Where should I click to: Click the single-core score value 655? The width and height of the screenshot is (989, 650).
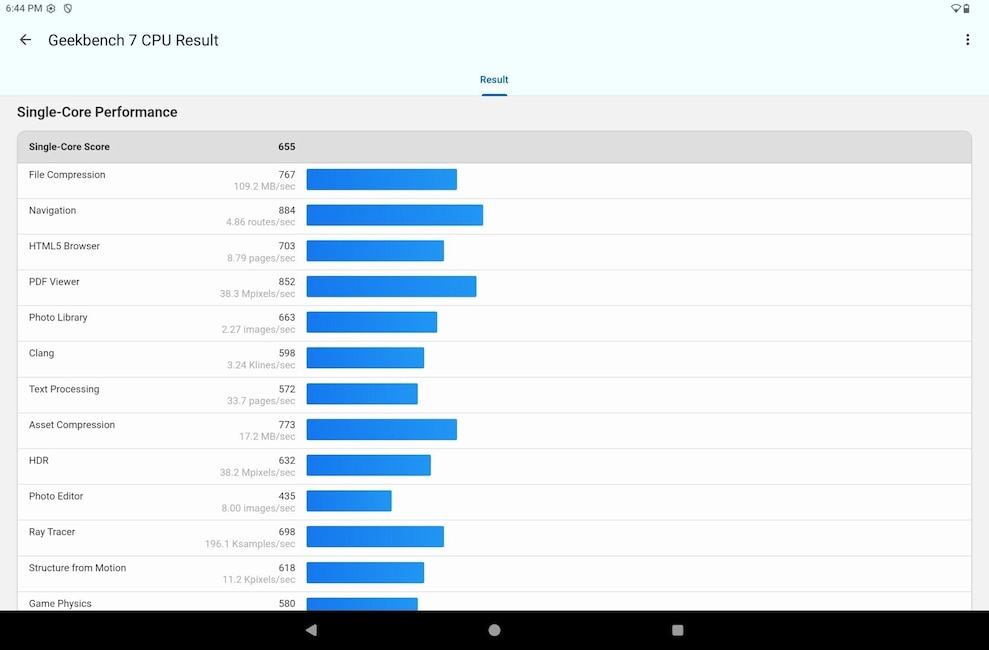pos(286,147)
